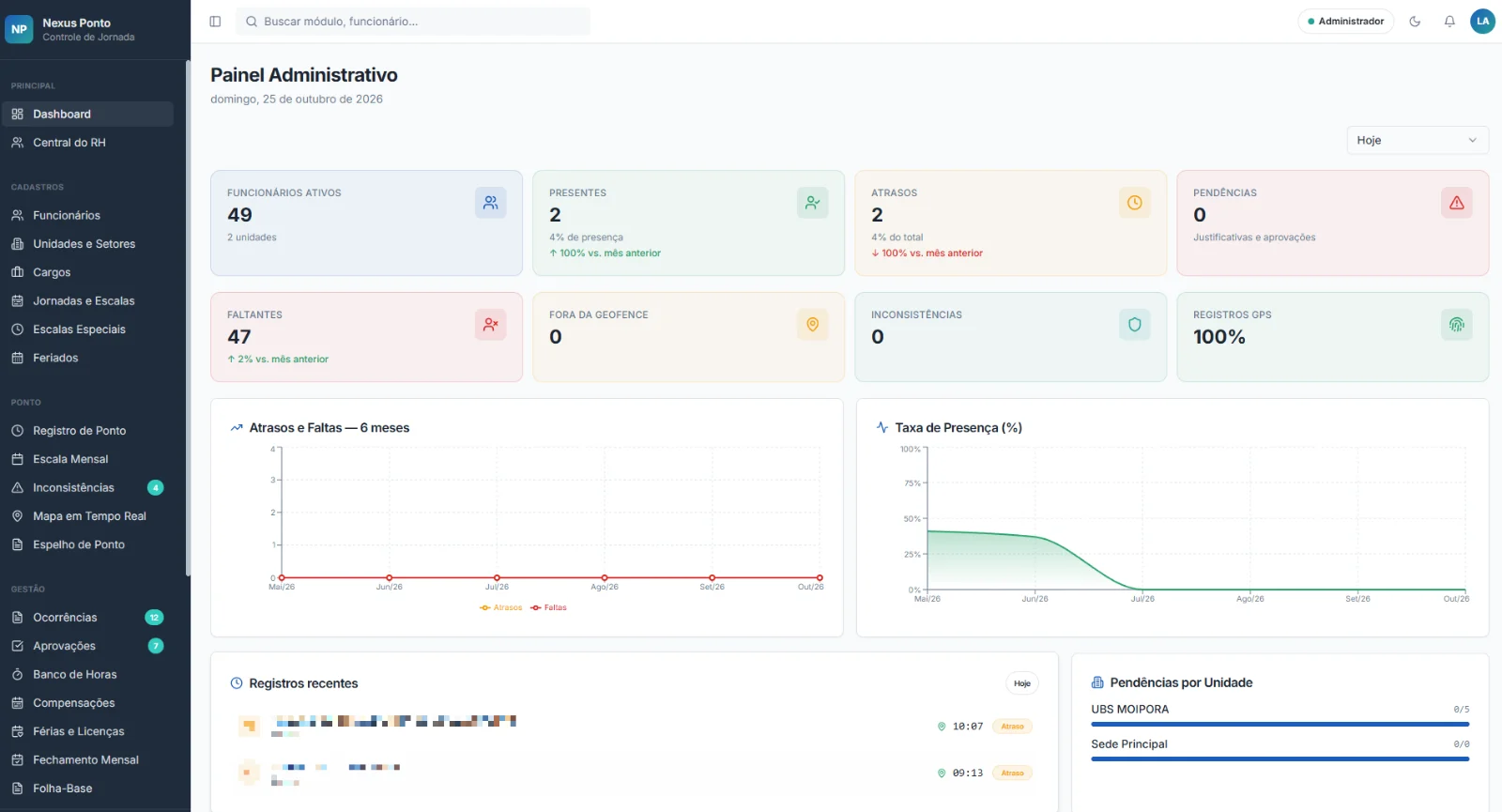
Task: Select Dashboard in the sidebar
Action: [87, 115]
